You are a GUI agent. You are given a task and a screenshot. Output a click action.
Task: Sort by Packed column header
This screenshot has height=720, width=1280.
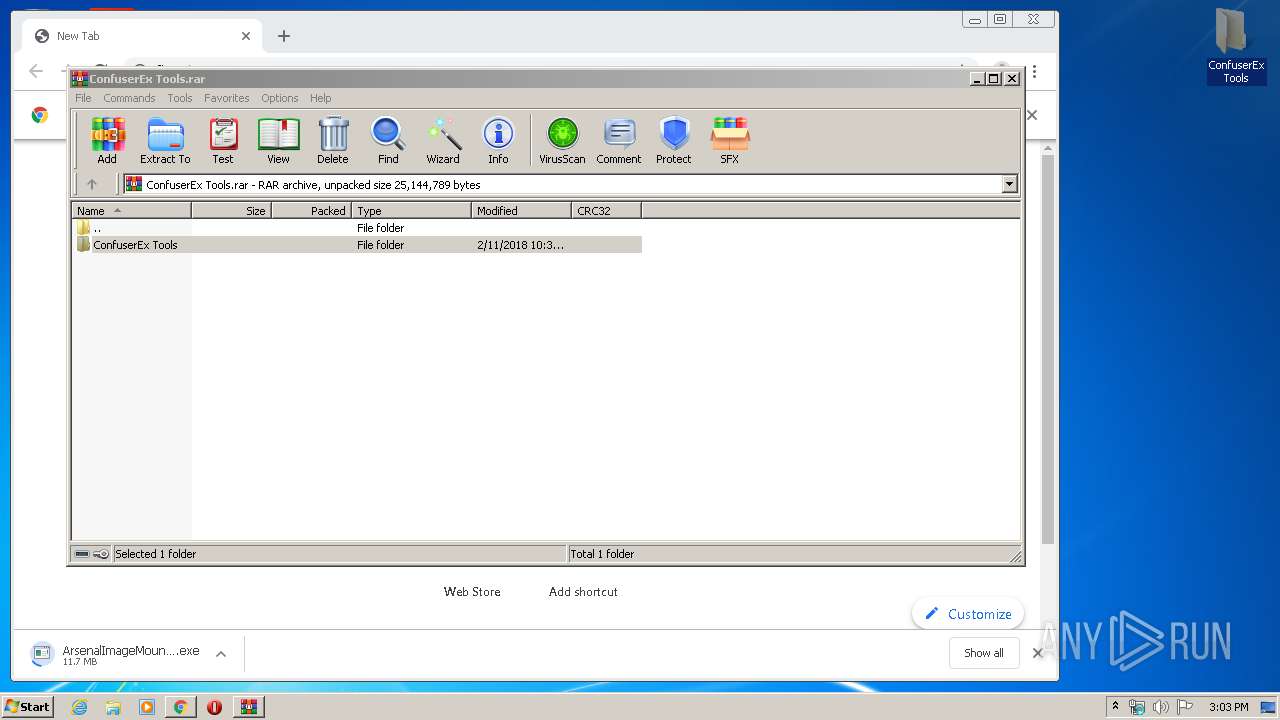click(311, 211)
